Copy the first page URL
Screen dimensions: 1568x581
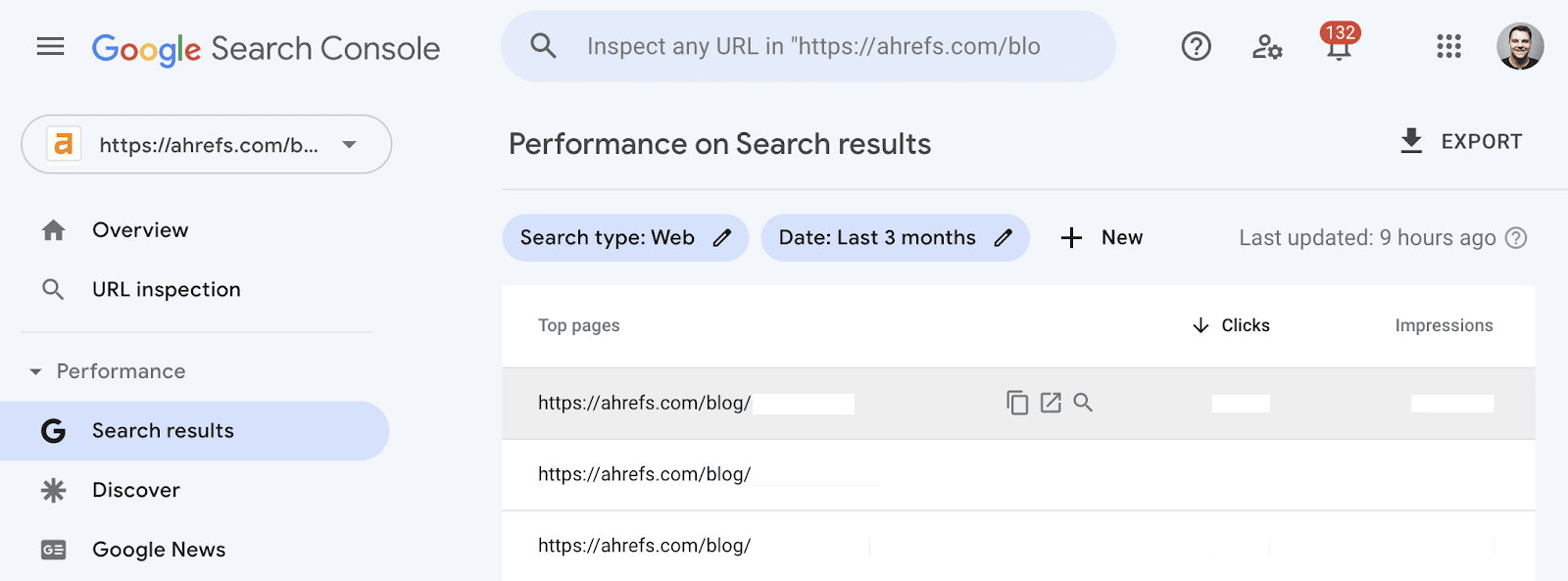1017,403
